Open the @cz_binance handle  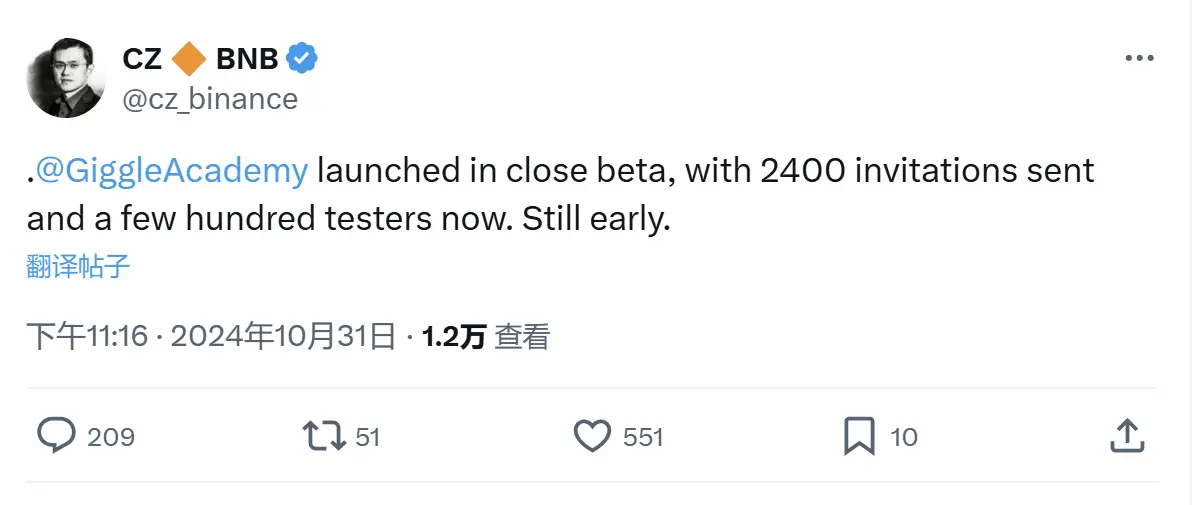(x=210, y=99)
